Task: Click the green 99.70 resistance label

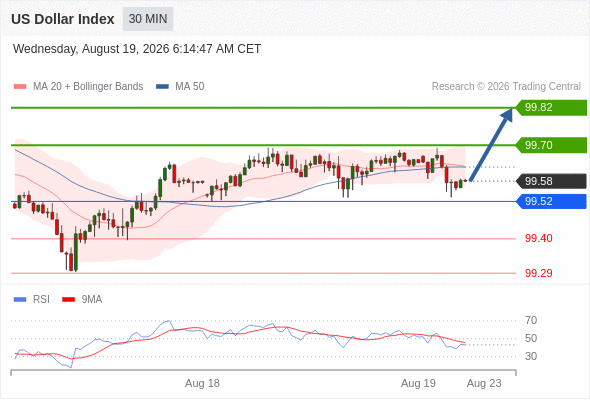Action: (551, 145)
